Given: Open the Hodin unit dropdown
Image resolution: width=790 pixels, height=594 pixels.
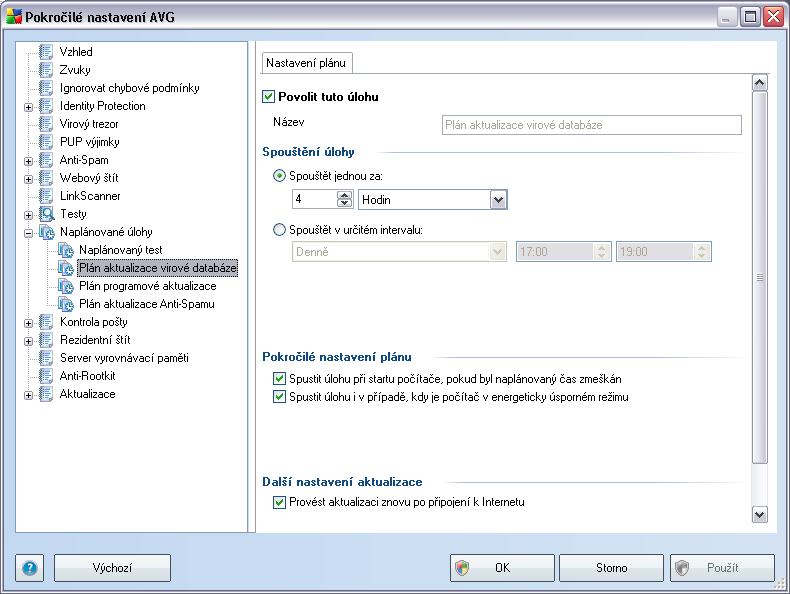Looking at the screenshot, I should (498, 200).
